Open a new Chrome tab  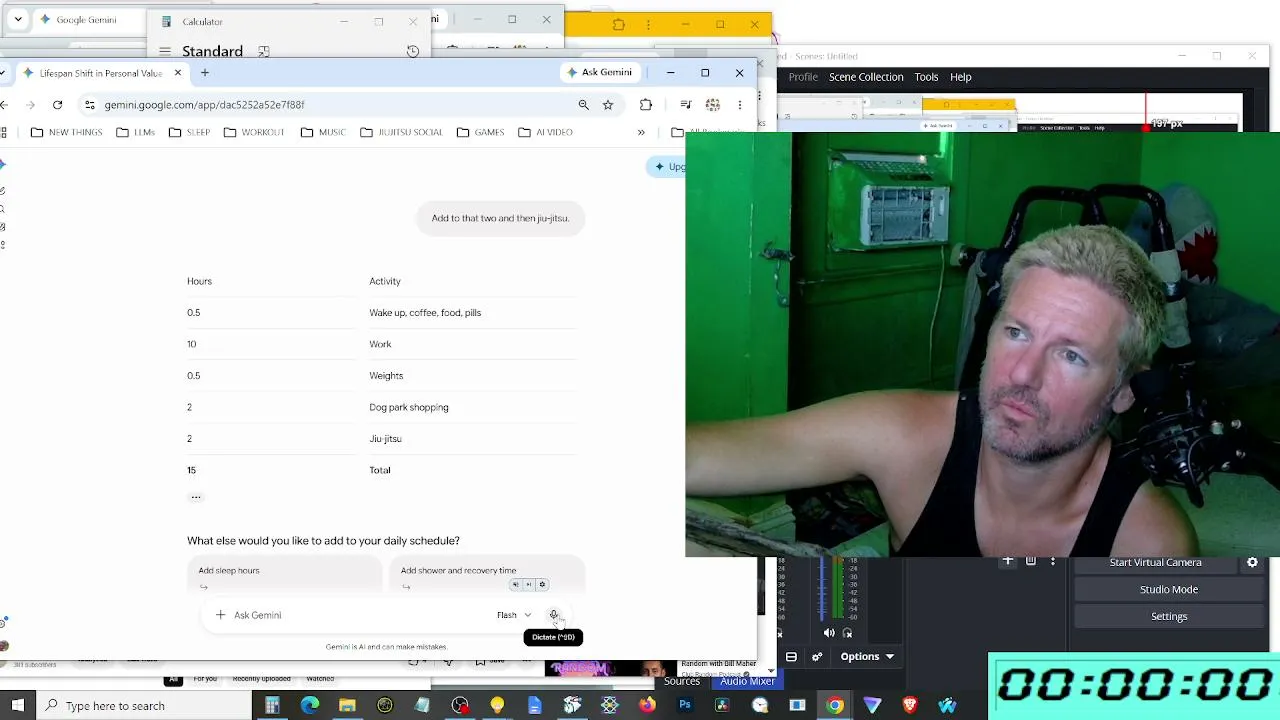click(205, 72)
